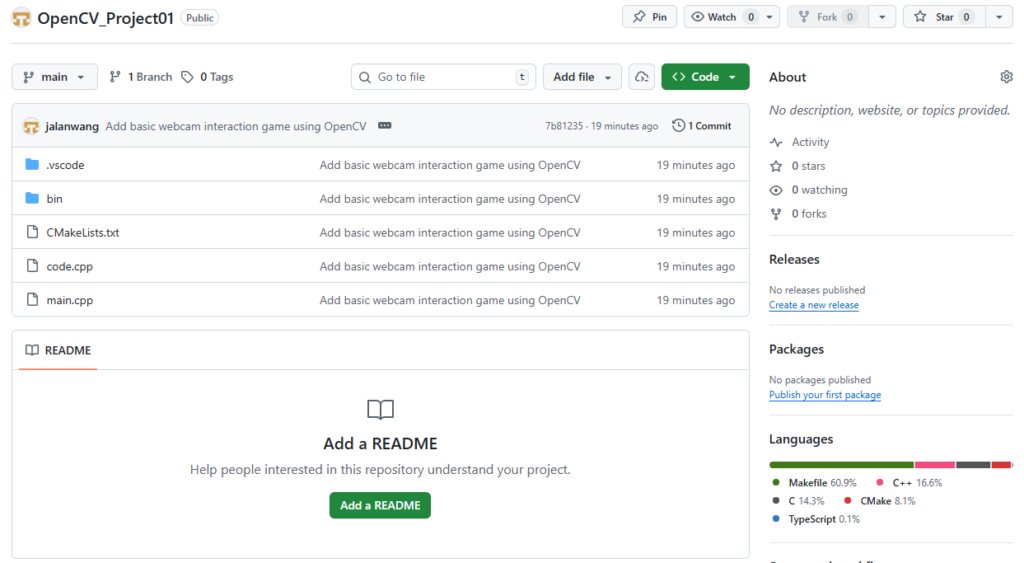Image resolution: width=1024 pixels, height=563 pixels.
Task: Click Create a new release link
Action: point(813,305)
